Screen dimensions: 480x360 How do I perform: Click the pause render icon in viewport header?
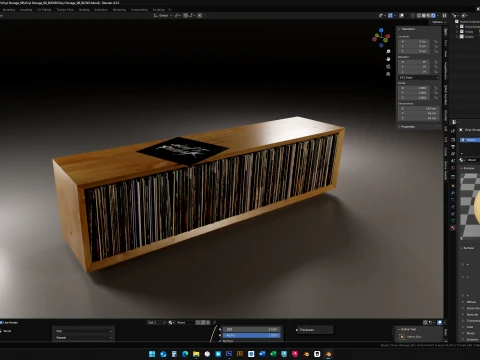(444, 15)
